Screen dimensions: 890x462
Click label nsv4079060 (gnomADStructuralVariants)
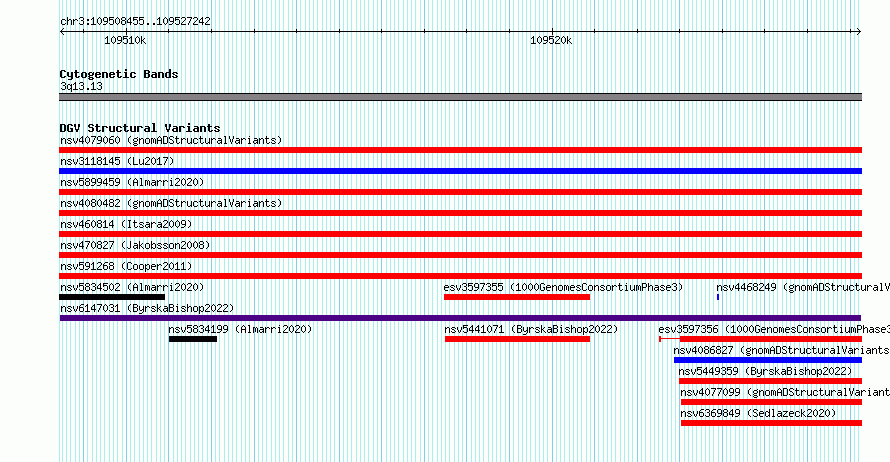171,140
